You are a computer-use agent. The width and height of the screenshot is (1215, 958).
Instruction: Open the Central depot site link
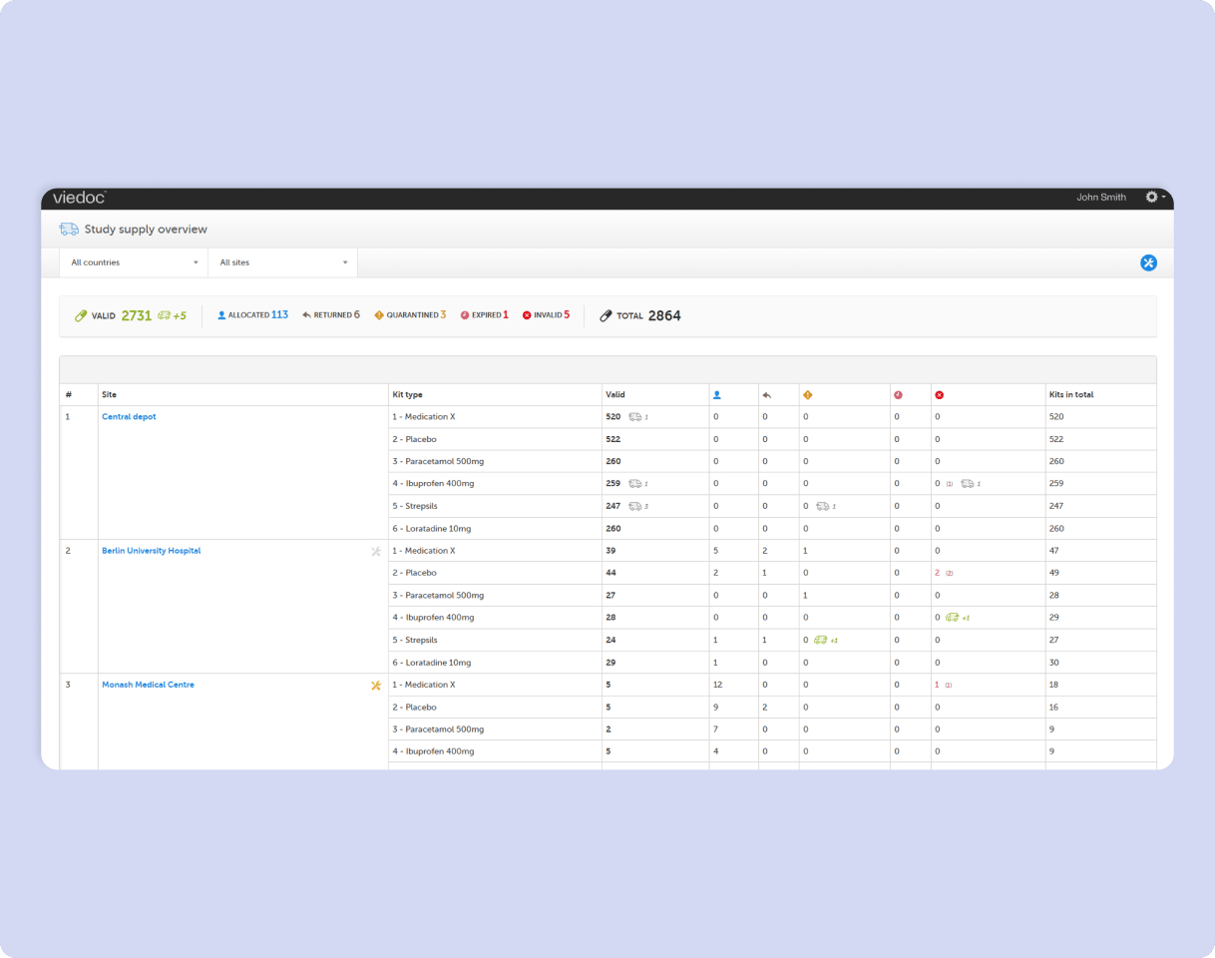point(129,417)
